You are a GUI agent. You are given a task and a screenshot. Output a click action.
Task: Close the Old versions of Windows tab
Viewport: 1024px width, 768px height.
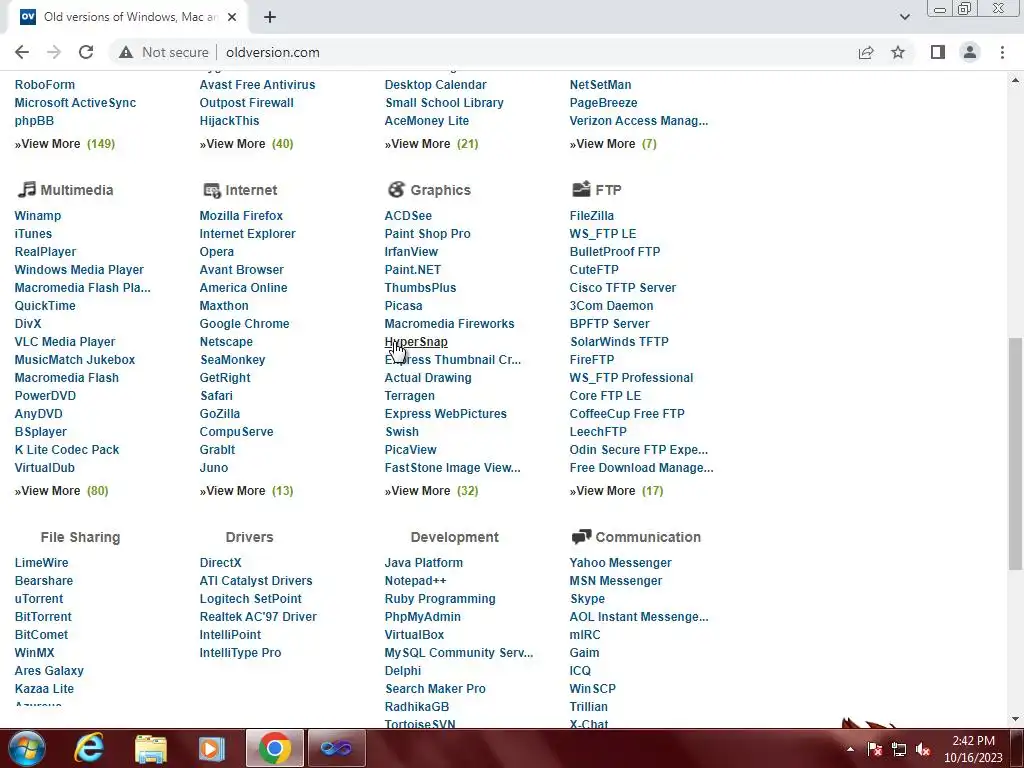point(232,17)
